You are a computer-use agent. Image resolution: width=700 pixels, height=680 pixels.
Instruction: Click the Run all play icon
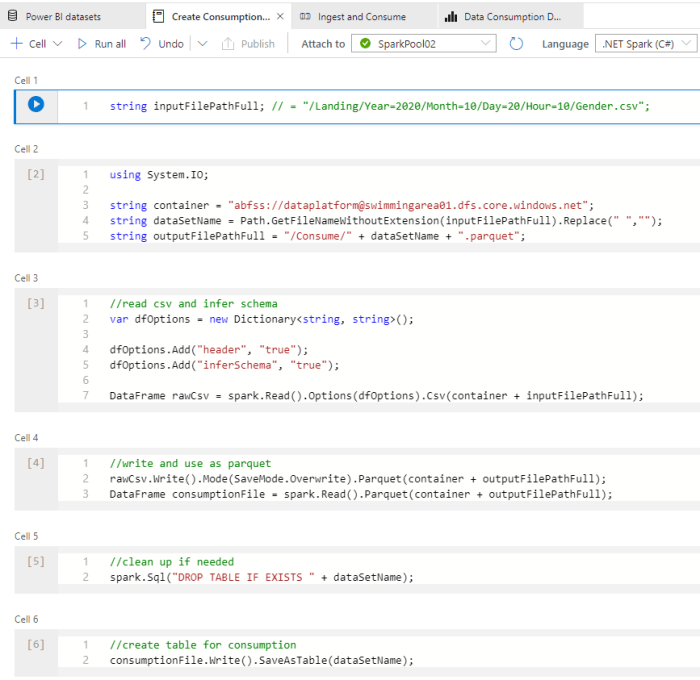coord(82,44)
